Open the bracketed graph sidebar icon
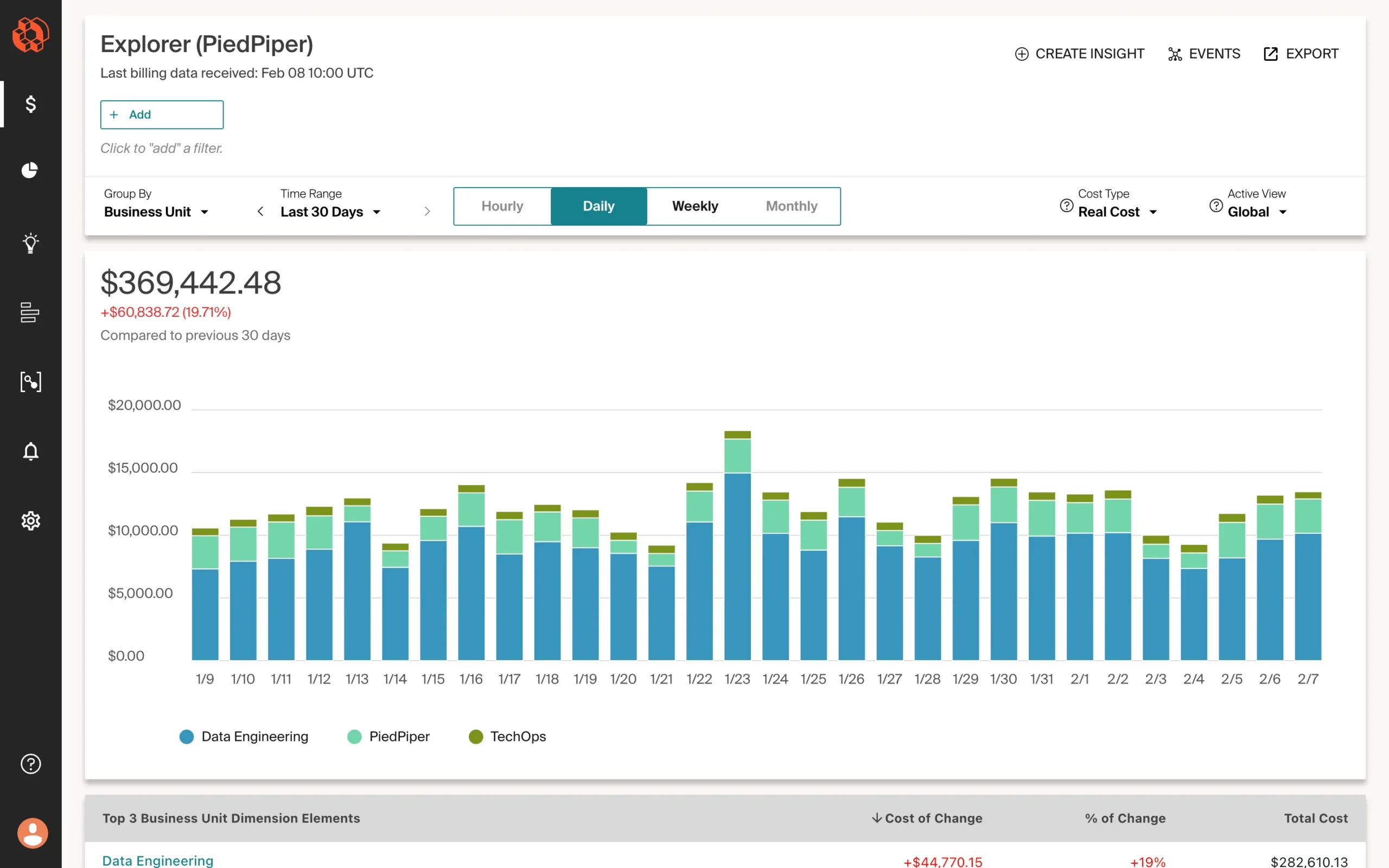The height and width of the screenshot is (868, 1389). coord(30,382)
